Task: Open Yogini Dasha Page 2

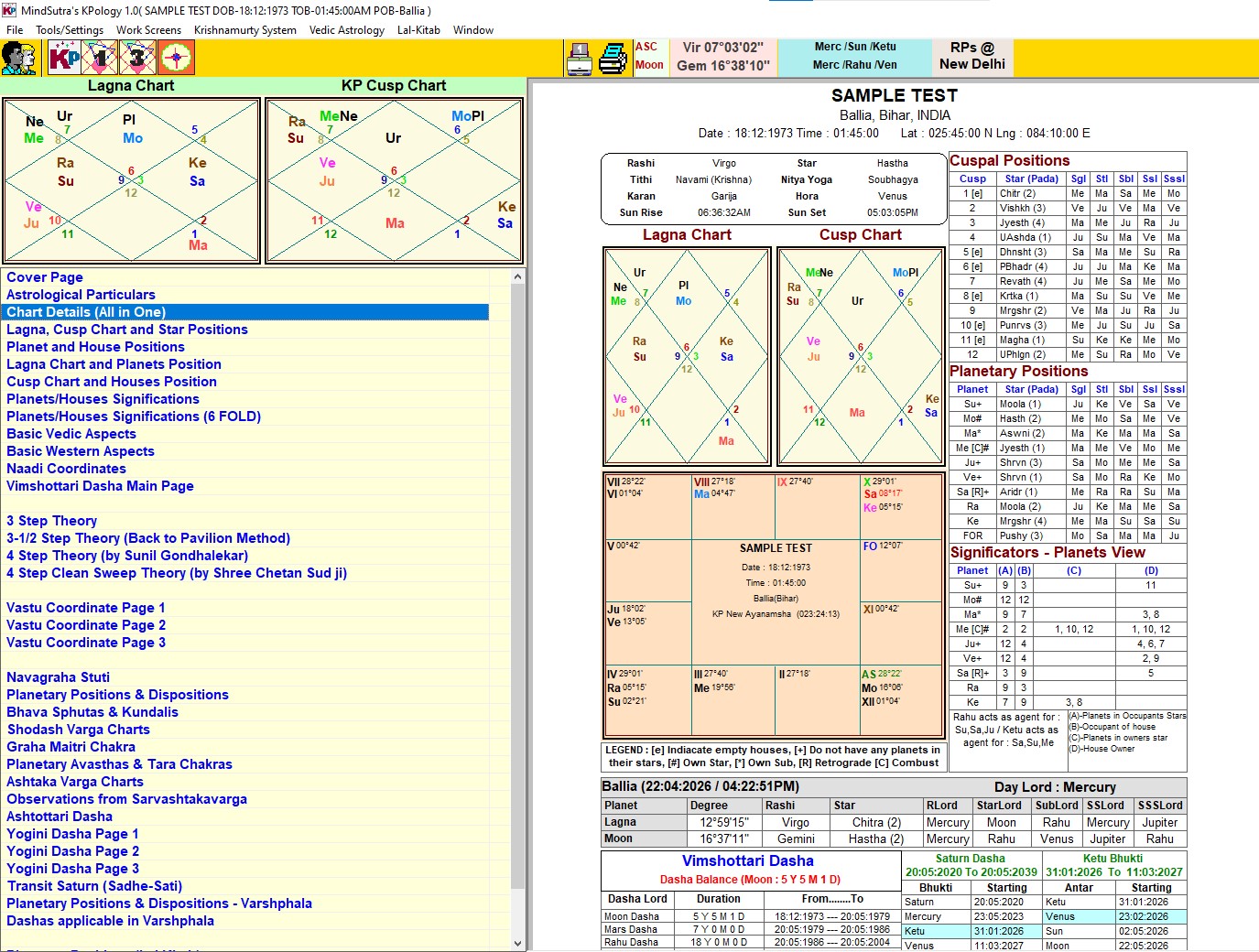Action: tap(72, 851)
